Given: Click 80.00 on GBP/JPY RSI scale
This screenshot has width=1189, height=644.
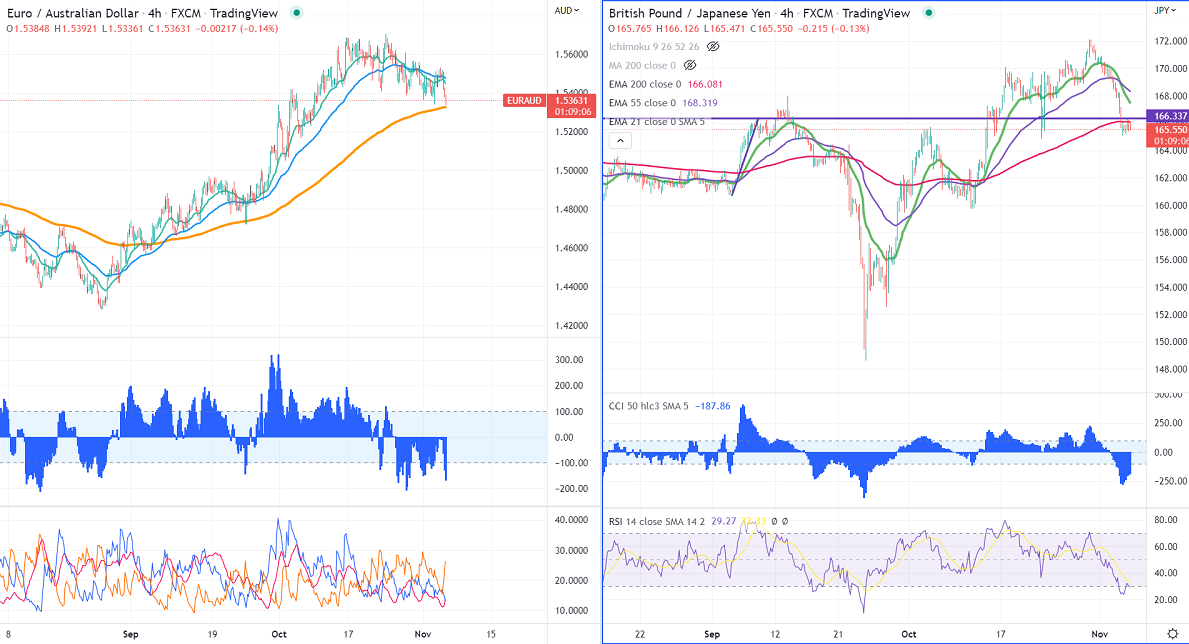Looking at the screenshot, I should (1166, 520).
